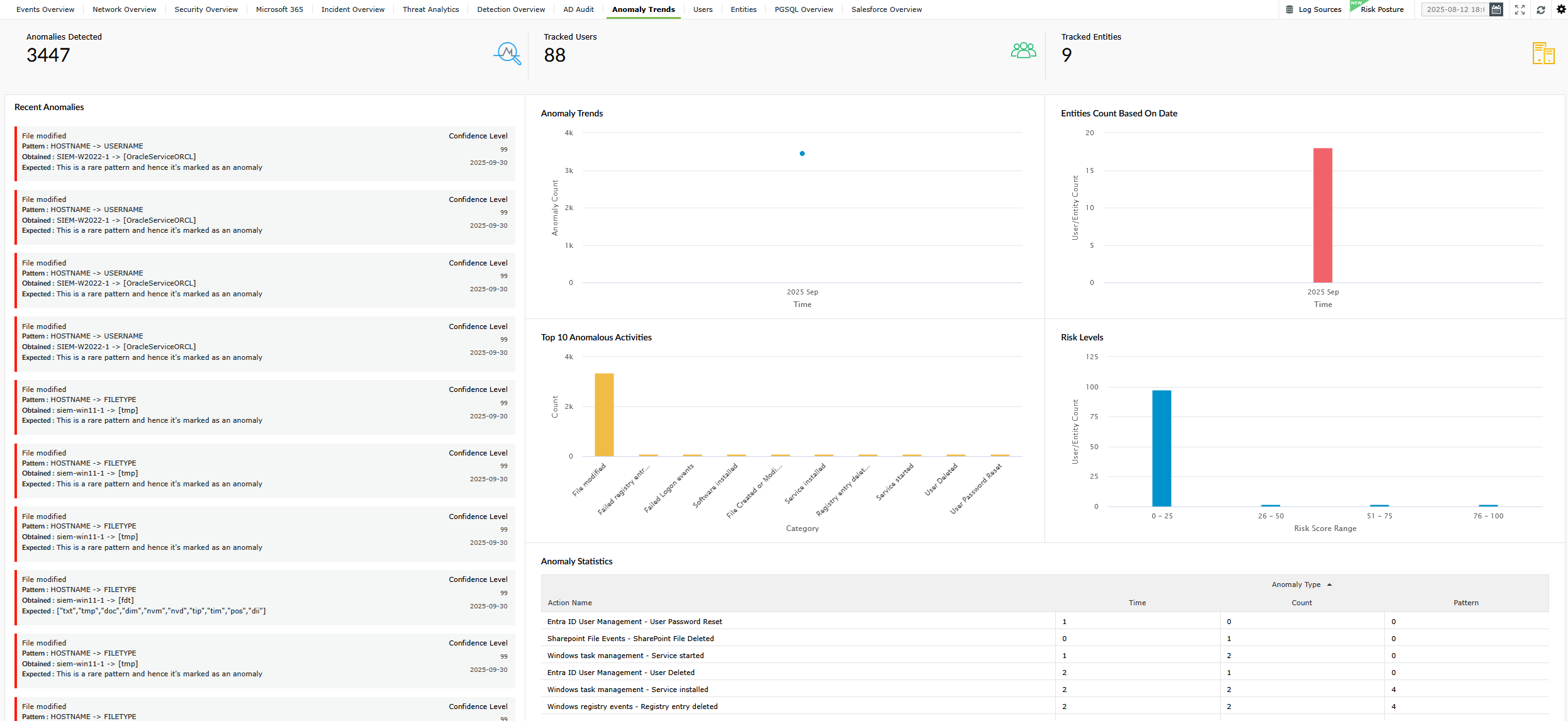Select 'Entra ID User Management - User Deleted' row
The image size is (1568, 721).
pos(1044,673)
